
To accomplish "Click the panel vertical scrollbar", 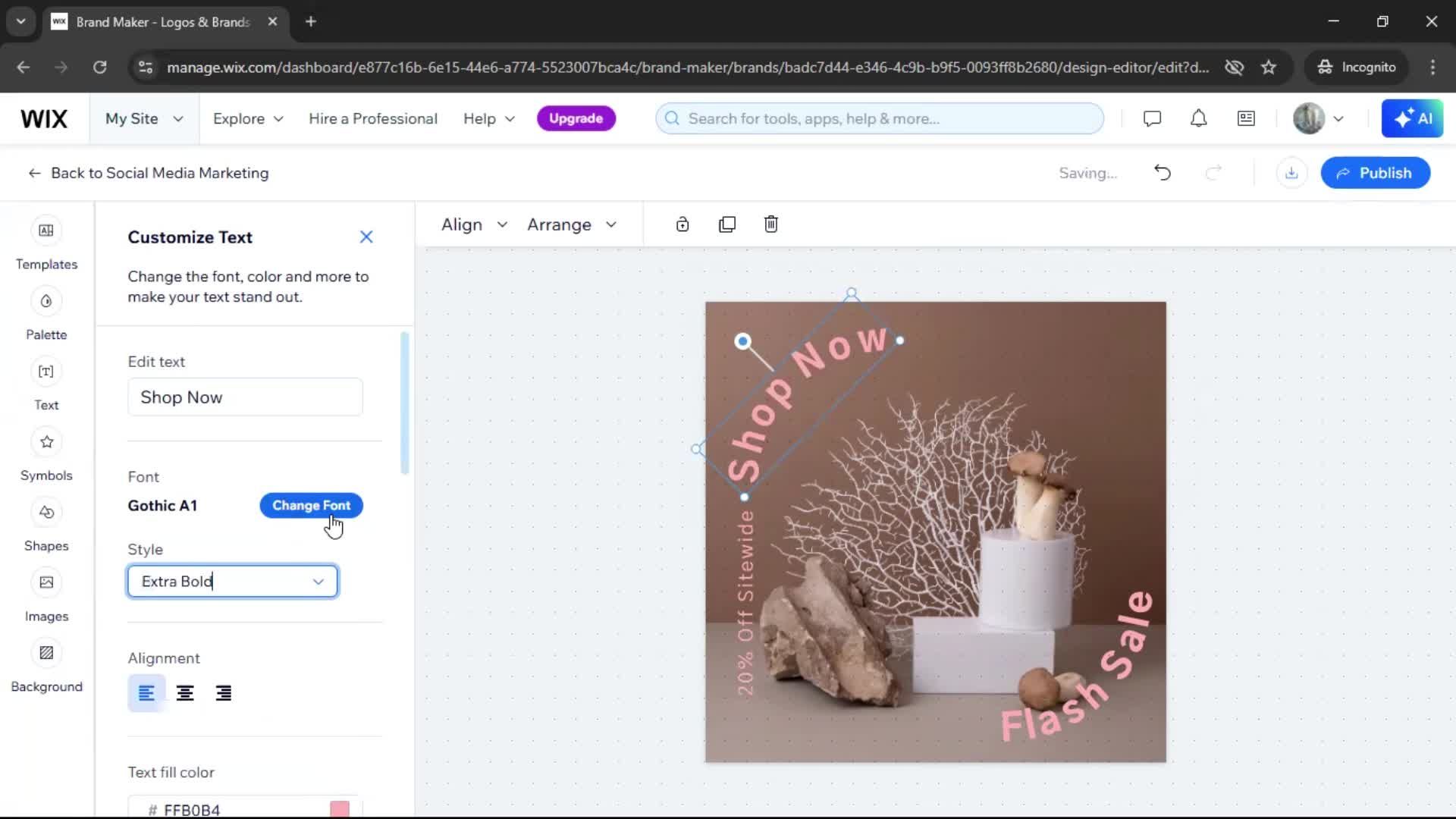I will pos(404,403).
